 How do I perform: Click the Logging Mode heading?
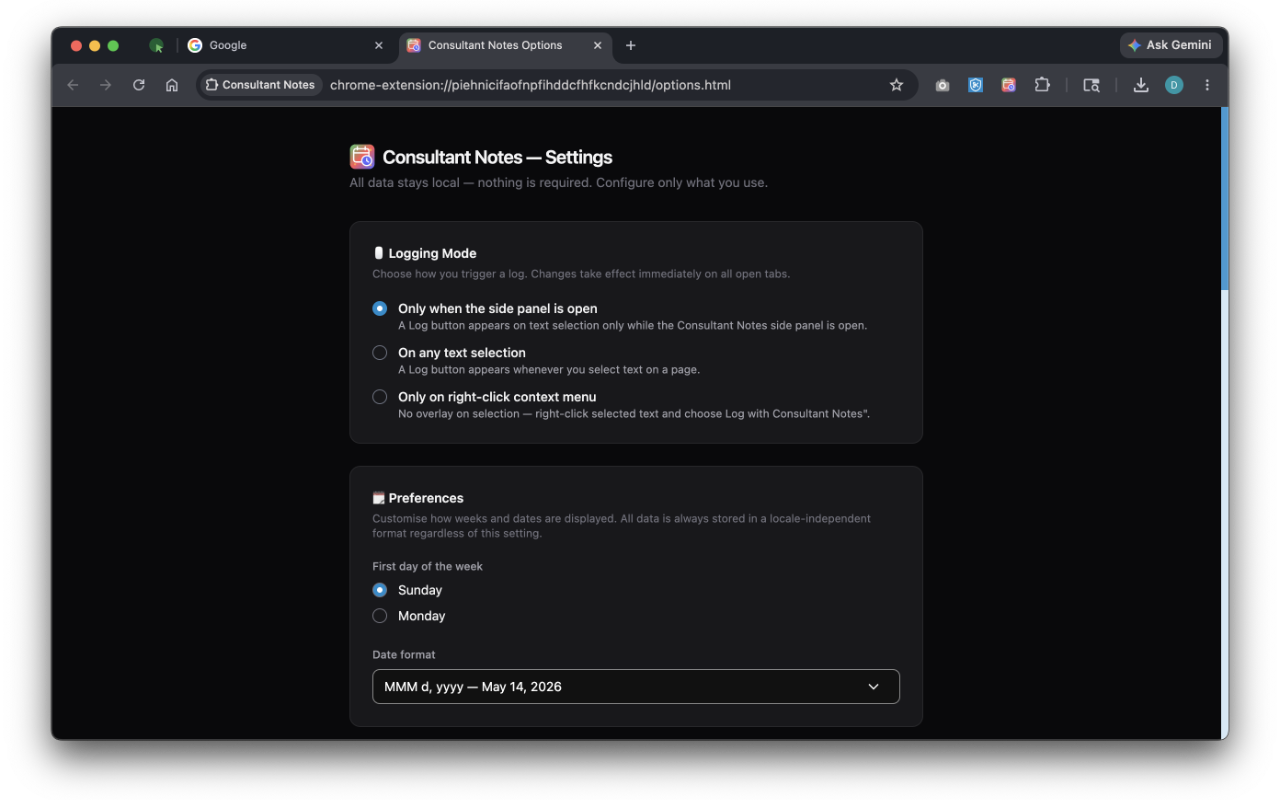coord(432,253)
